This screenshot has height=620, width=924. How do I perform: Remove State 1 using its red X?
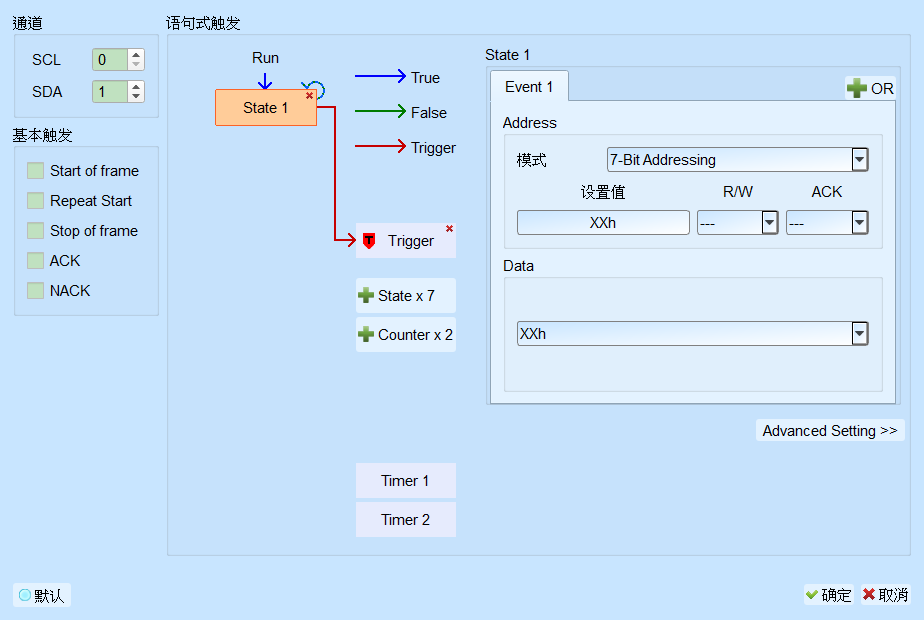click(309, 95)
